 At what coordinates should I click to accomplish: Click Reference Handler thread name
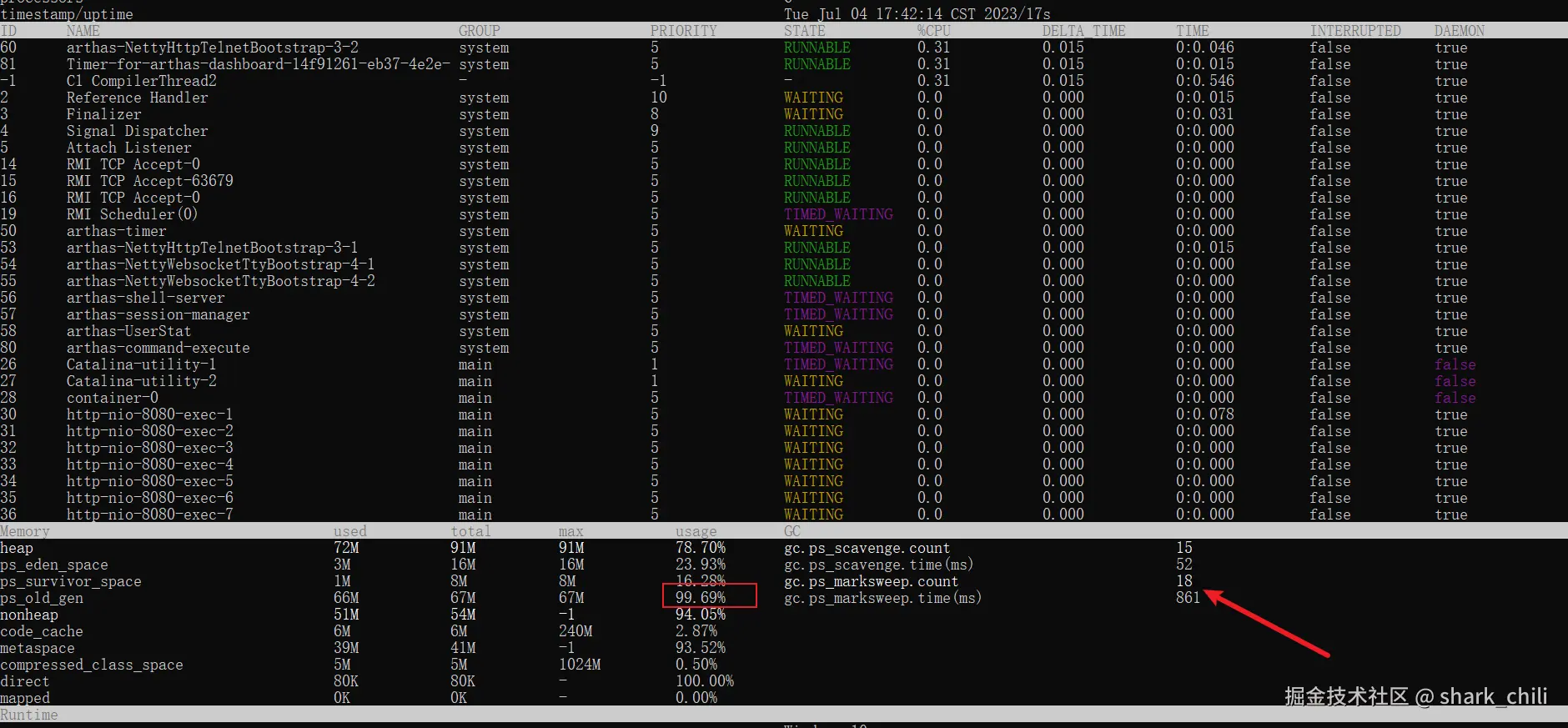tap(138, 98)
